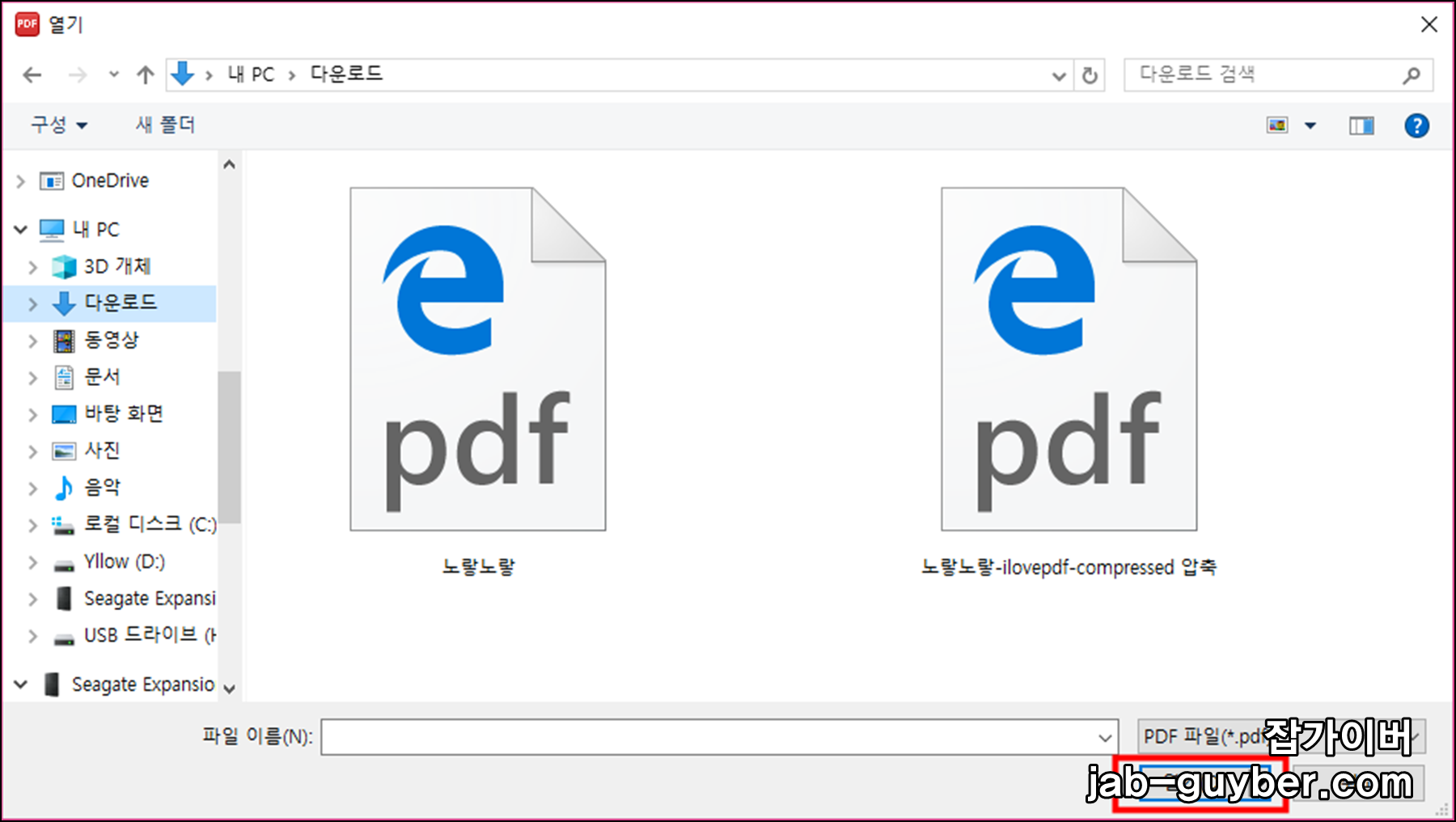Expand the address bar history dropdown

pyautogui.click(x=1058, y=76)
